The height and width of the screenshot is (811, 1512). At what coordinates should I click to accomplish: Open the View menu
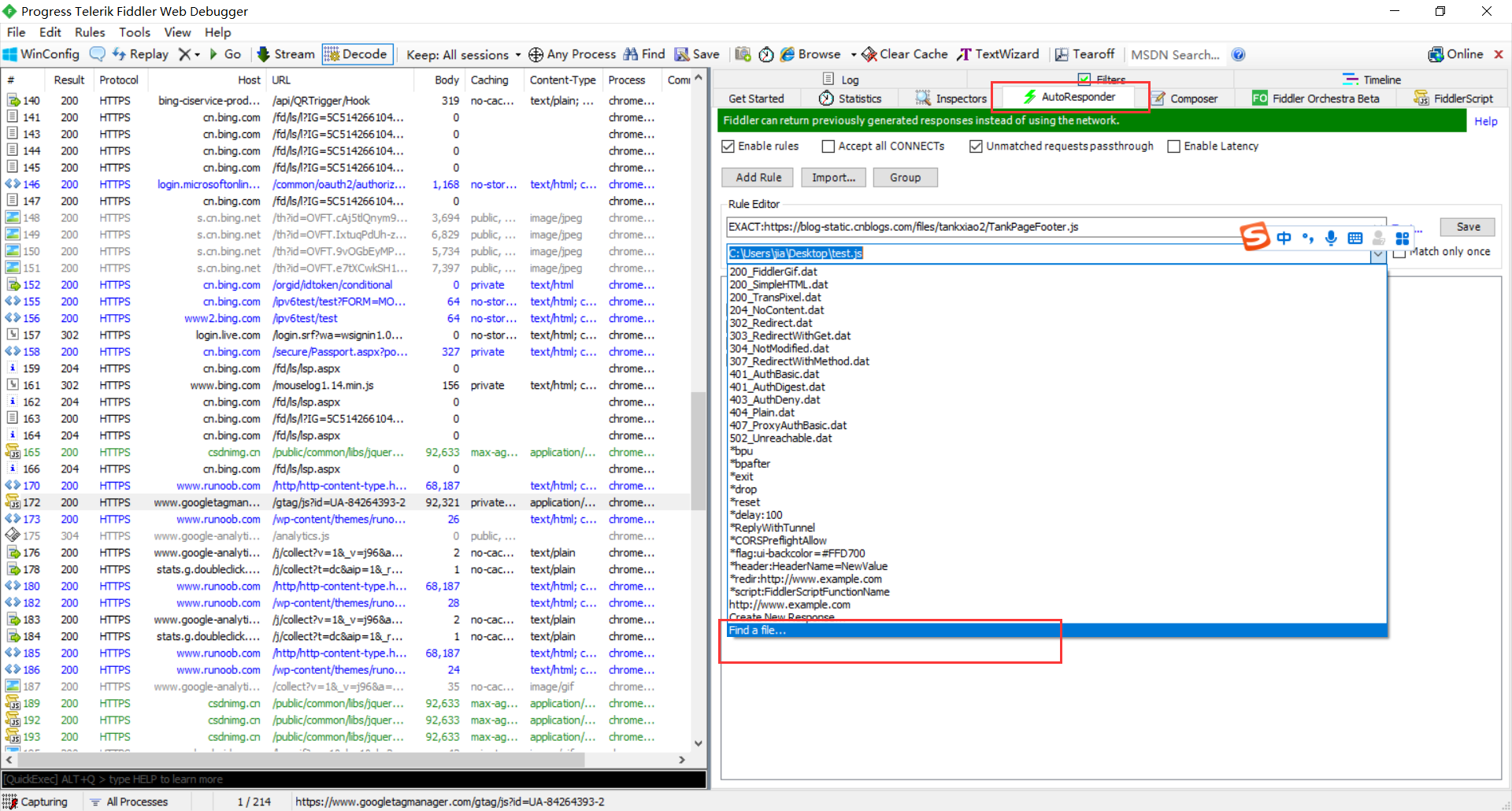pos(177,32)
